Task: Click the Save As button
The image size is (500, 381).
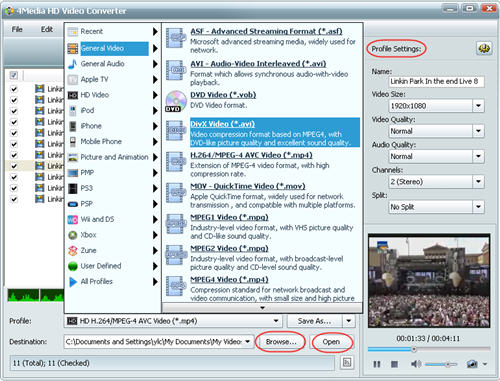Action: (x=314, y=321)
